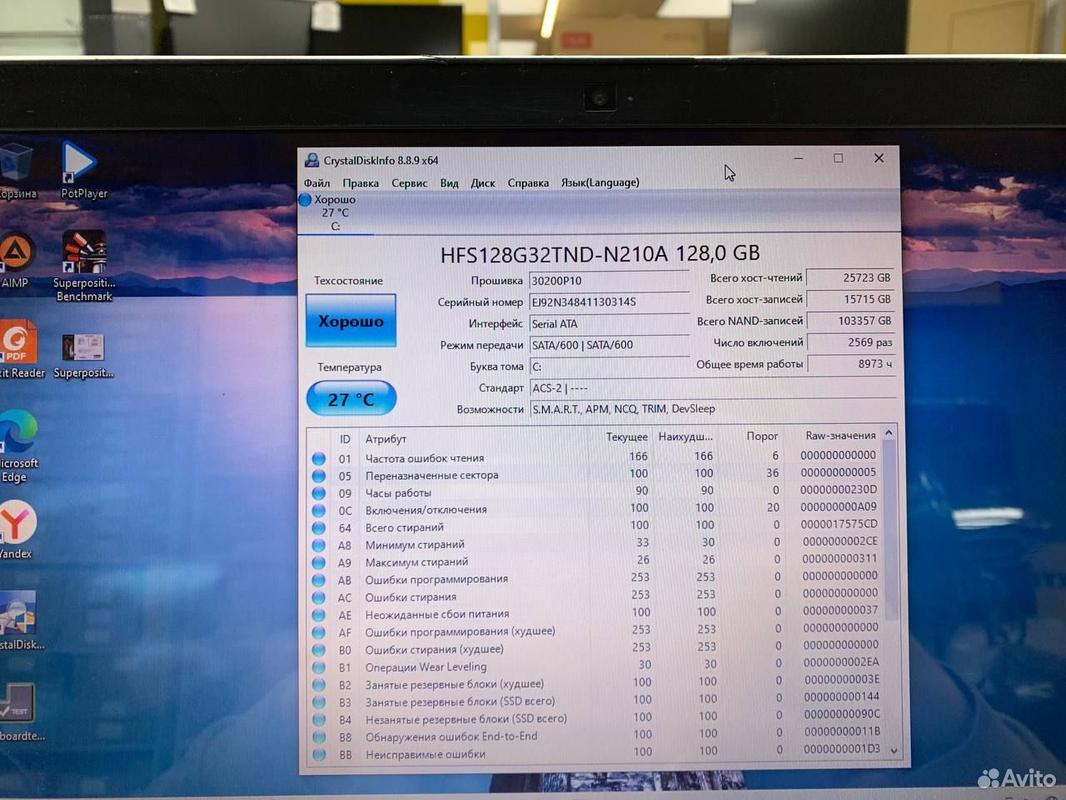Select the Foxit Reader PDF desktop icon

tap(20, 350)
